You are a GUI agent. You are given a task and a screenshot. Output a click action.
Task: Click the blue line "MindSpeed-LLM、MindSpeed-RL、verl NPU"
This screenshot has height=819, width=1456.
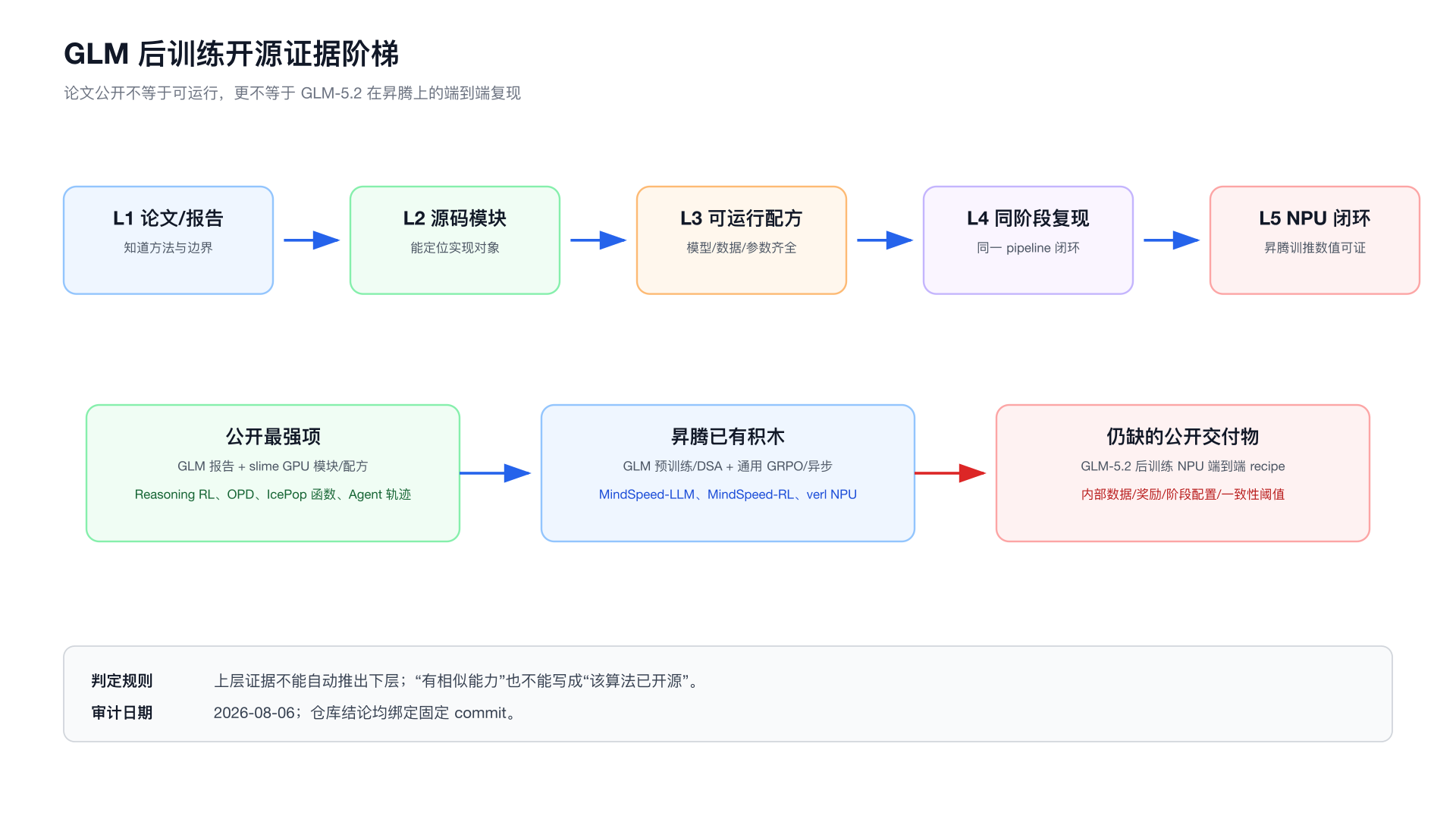point(728,494)
